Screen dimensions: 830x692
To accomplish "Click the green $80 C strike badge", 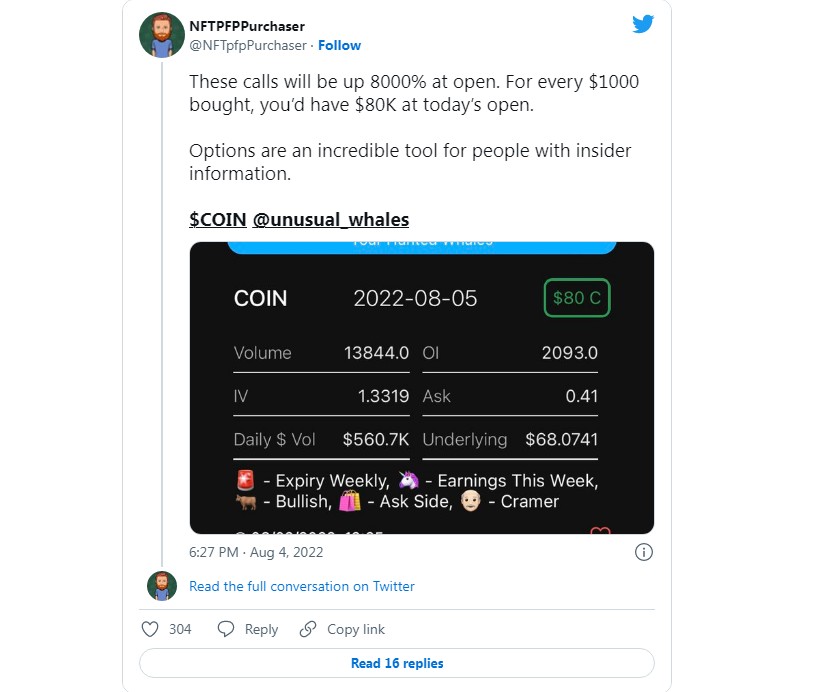I will (576, 298).
